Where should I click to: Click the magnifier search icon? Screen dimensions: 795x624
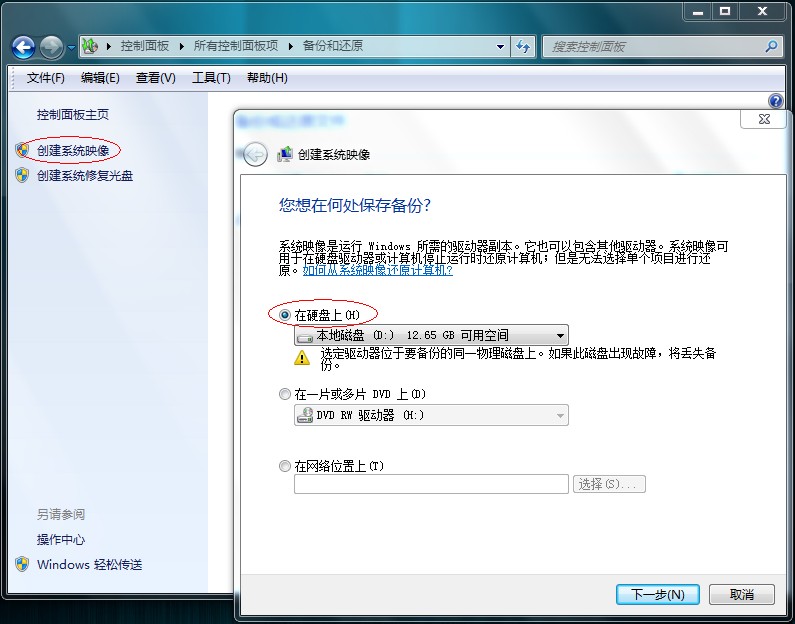771,47
